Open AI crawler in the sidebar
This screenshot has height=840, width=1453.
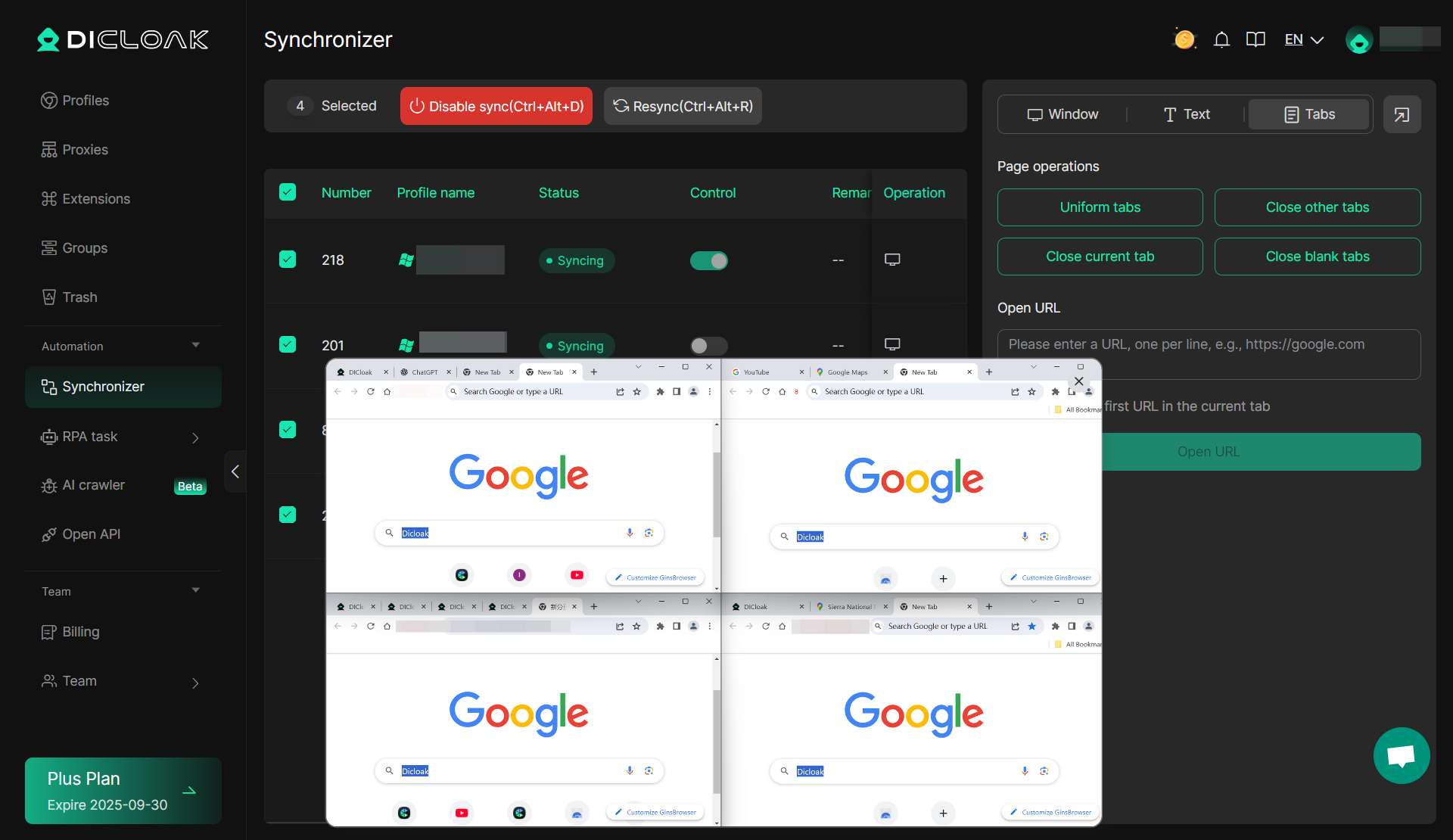(x=123, y=485)
